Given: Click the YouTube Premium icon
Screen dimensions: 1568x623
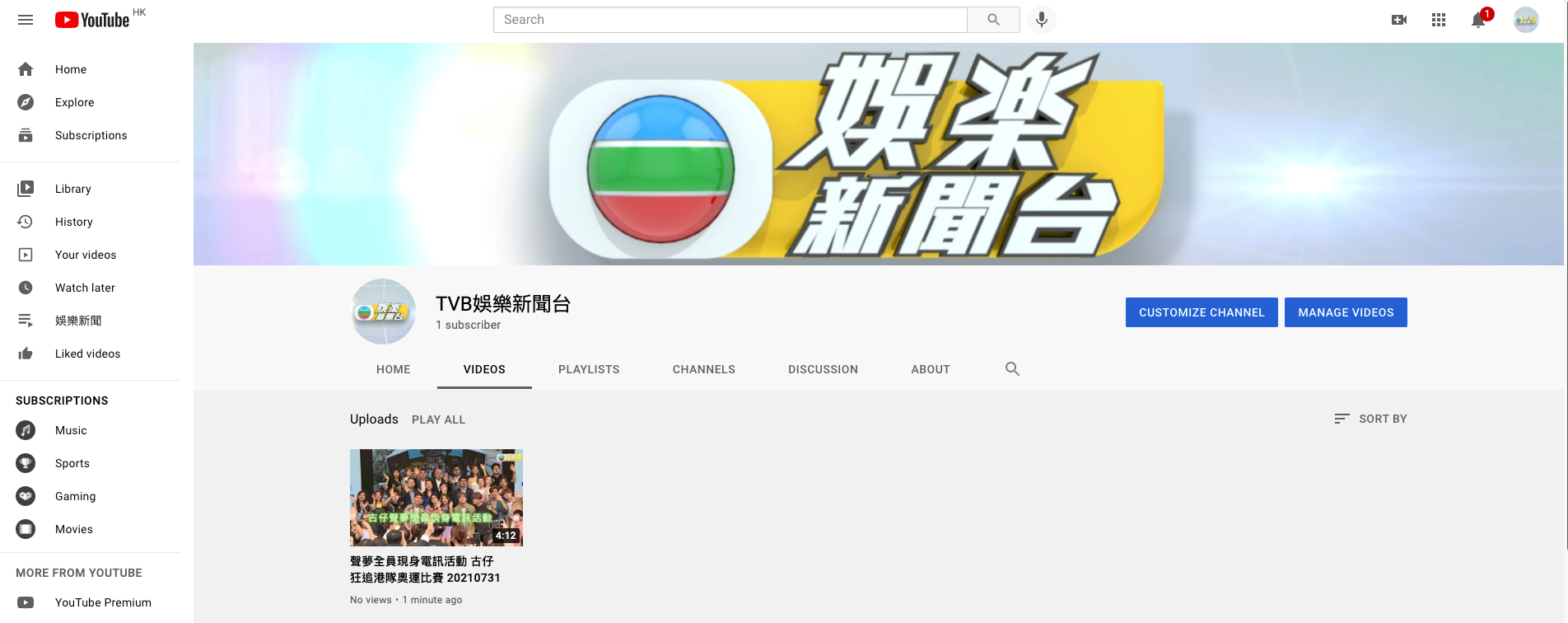Looking at the screenshot, I should [26, 602].
